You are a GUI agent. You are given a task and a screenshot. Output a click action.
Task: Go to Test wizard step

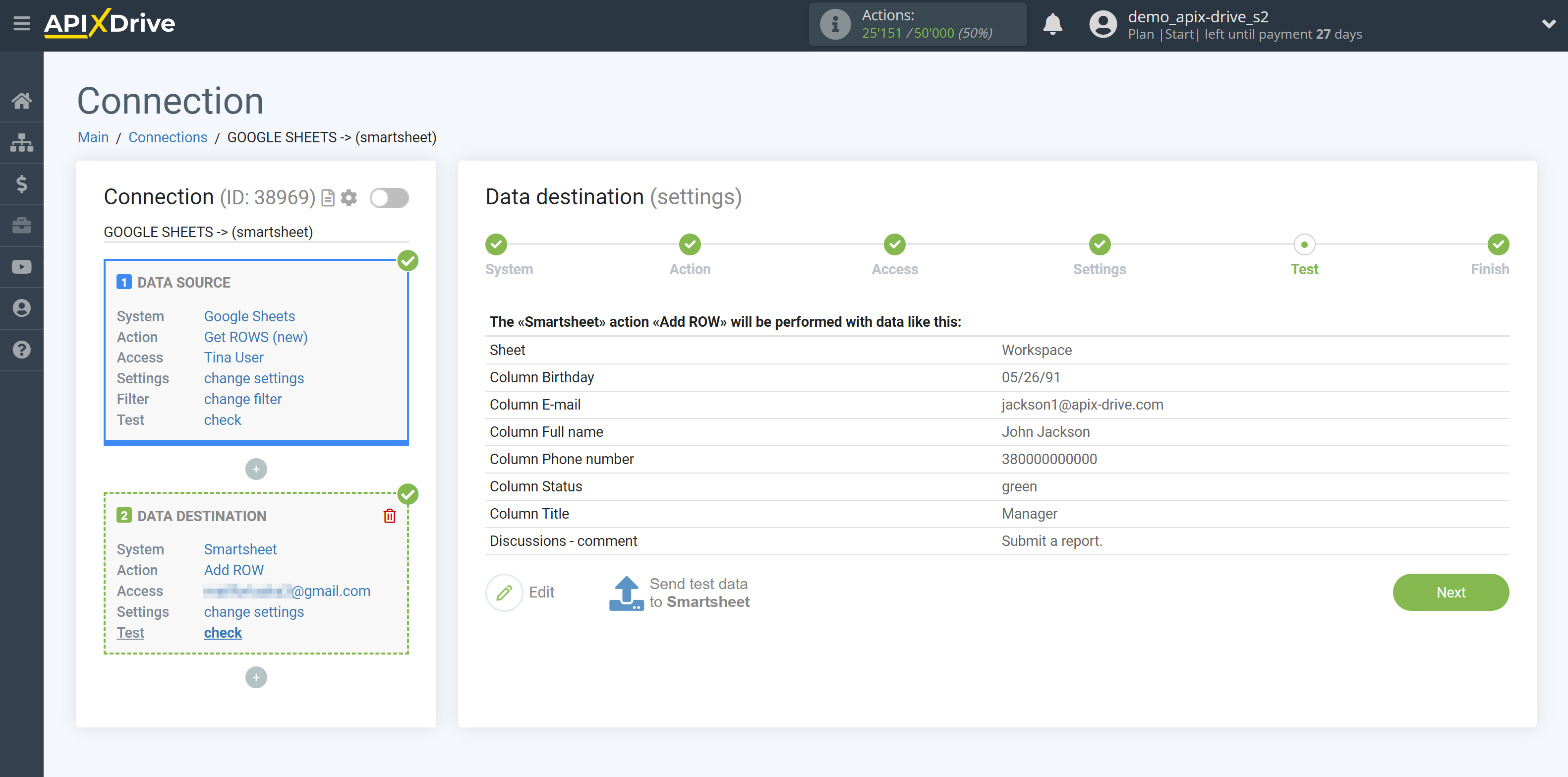[1304, 245]
